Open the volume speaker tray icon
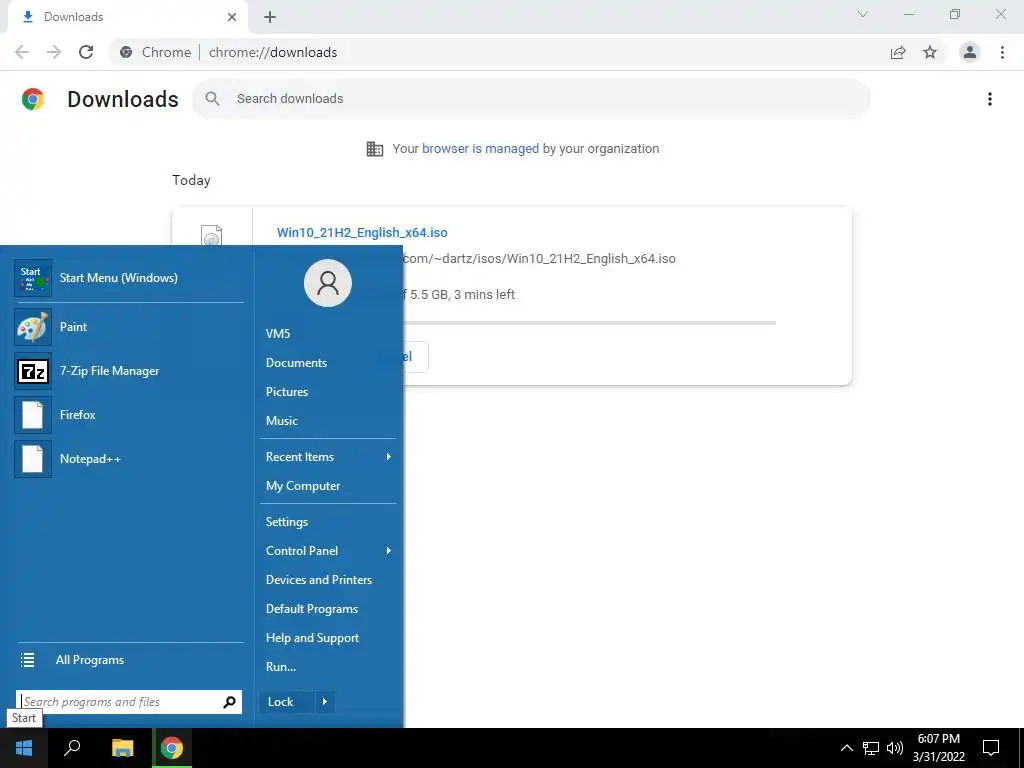The height and width of the screenshot is (768, 1024). click(x=895, y=748)
